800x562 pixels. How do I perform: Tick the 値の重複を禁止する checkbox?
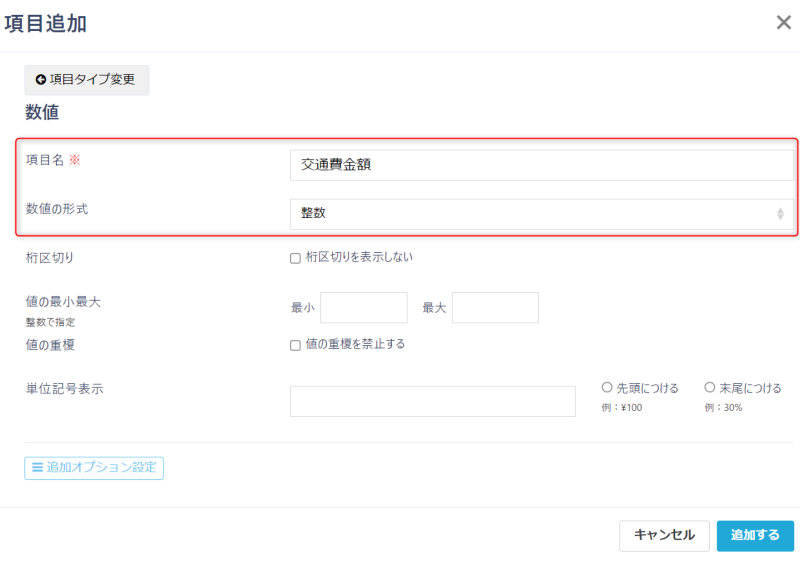pyautogui.click(x=295, y=345)
